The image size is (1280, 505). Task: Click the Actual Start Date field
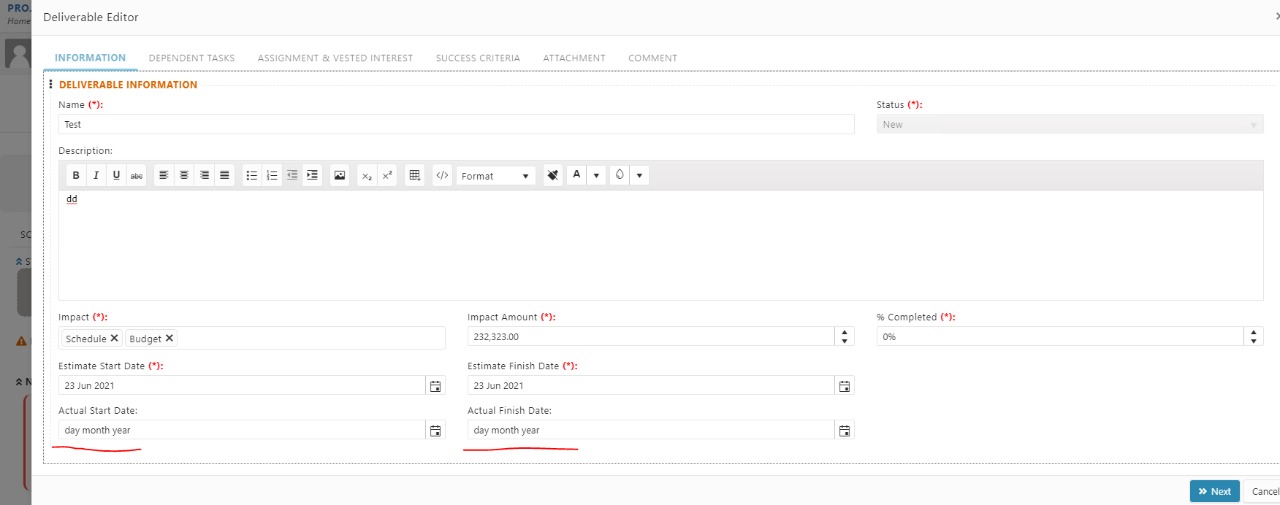click(242, 430)
